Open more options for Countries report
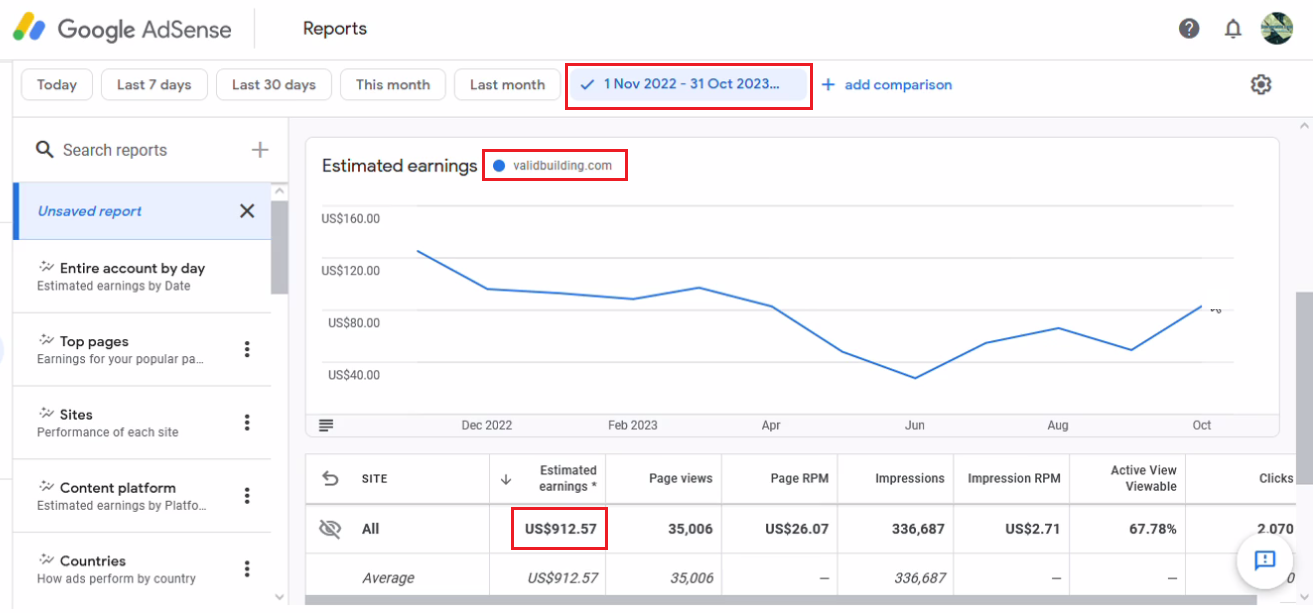Image resolution: width=1313 pixels, height=613 pixels. click(247, 568)
